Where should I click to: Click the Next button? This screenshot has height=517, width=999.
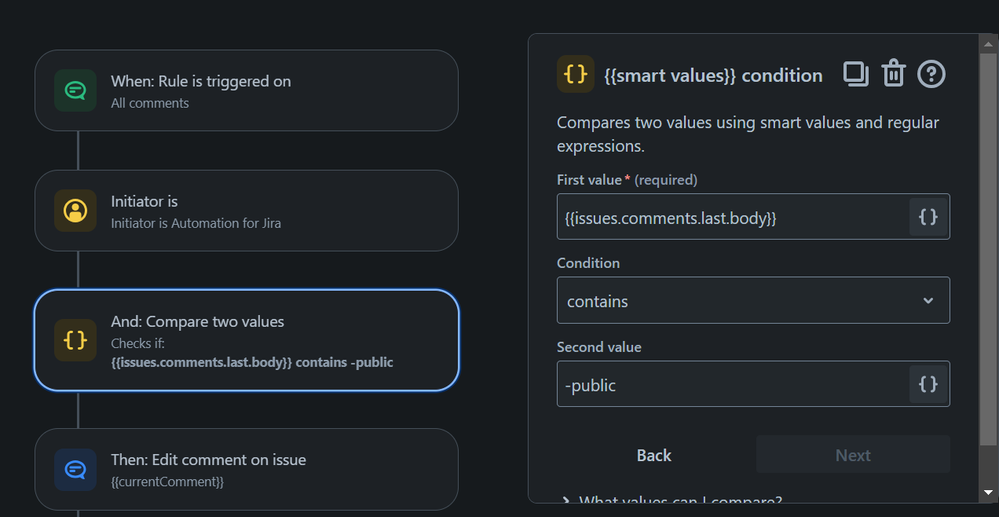pyautogui.click(x=852, y=455)
